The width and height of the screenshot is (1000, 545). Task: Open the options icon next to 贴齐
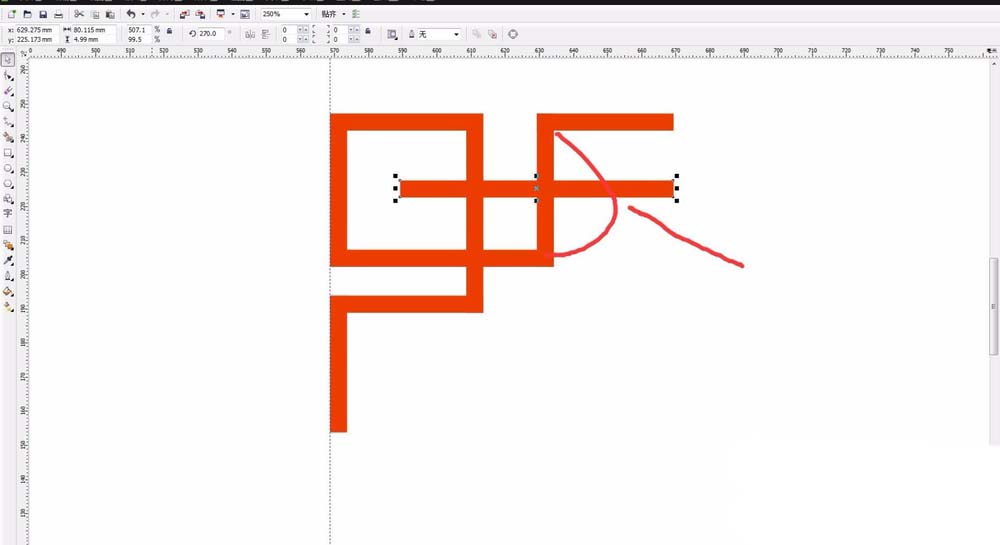click(x=356, y=14)
